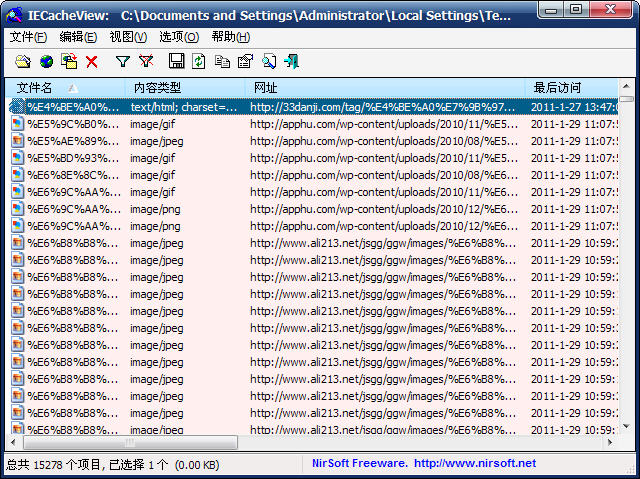Click the vertical scrollbar down arrow

626,426
